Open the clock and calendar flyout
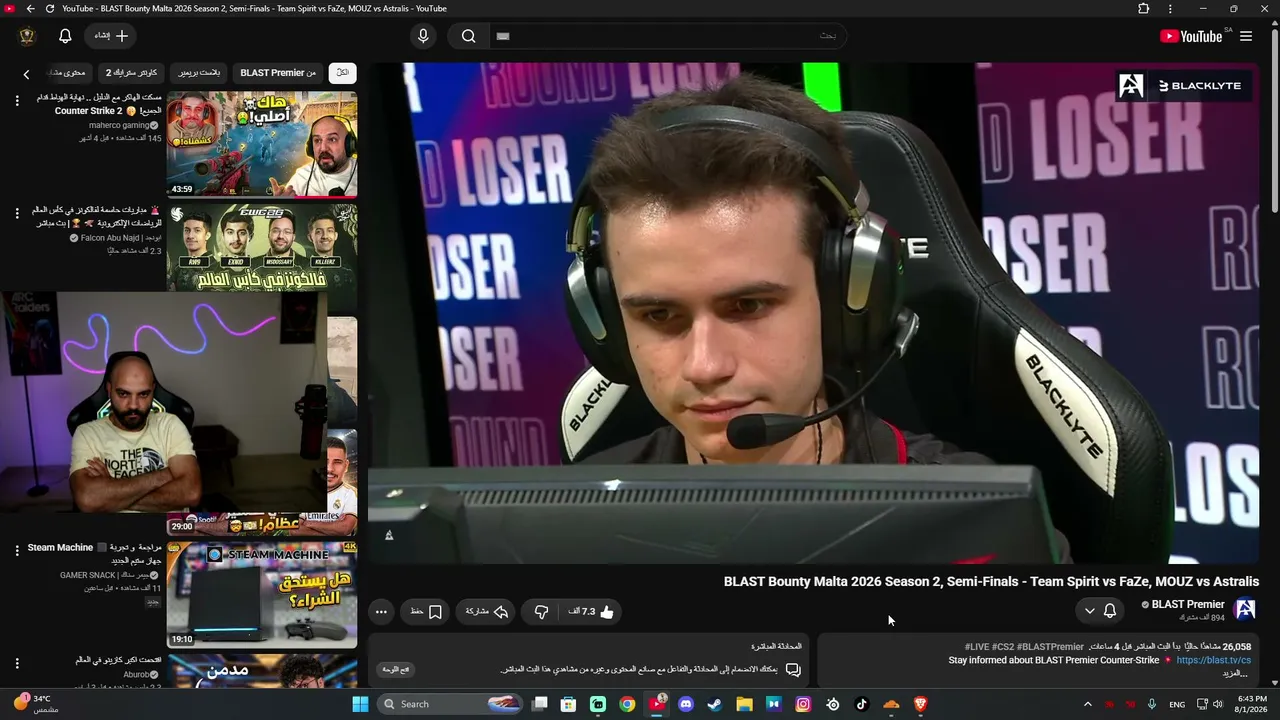This screenshot has width=1280, height=720. [1252, 704]
